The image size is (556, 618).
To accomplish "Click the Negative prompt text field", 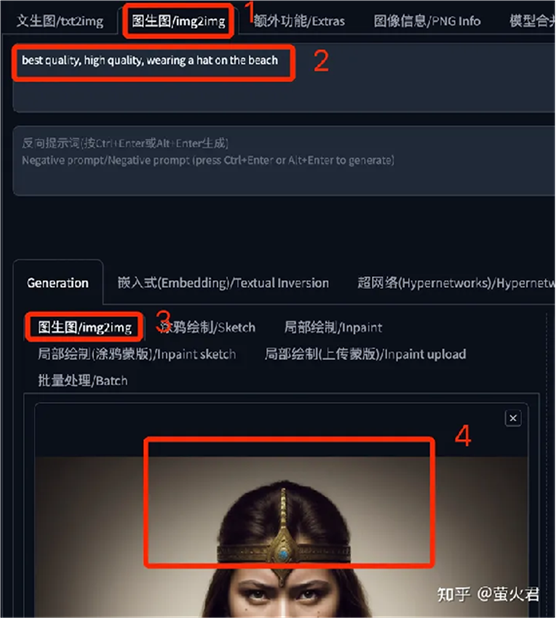I will coord(284,160).
